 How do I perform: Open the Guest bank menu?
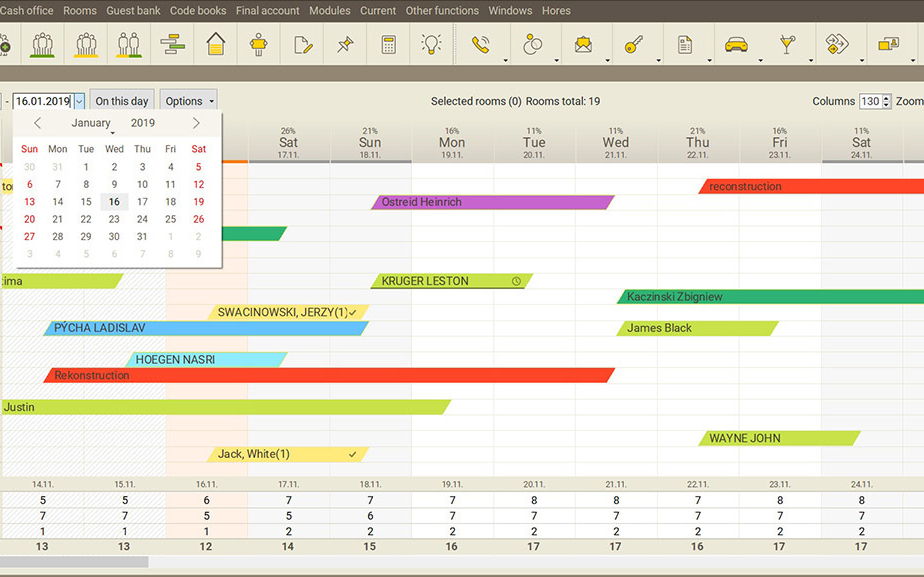133,11
